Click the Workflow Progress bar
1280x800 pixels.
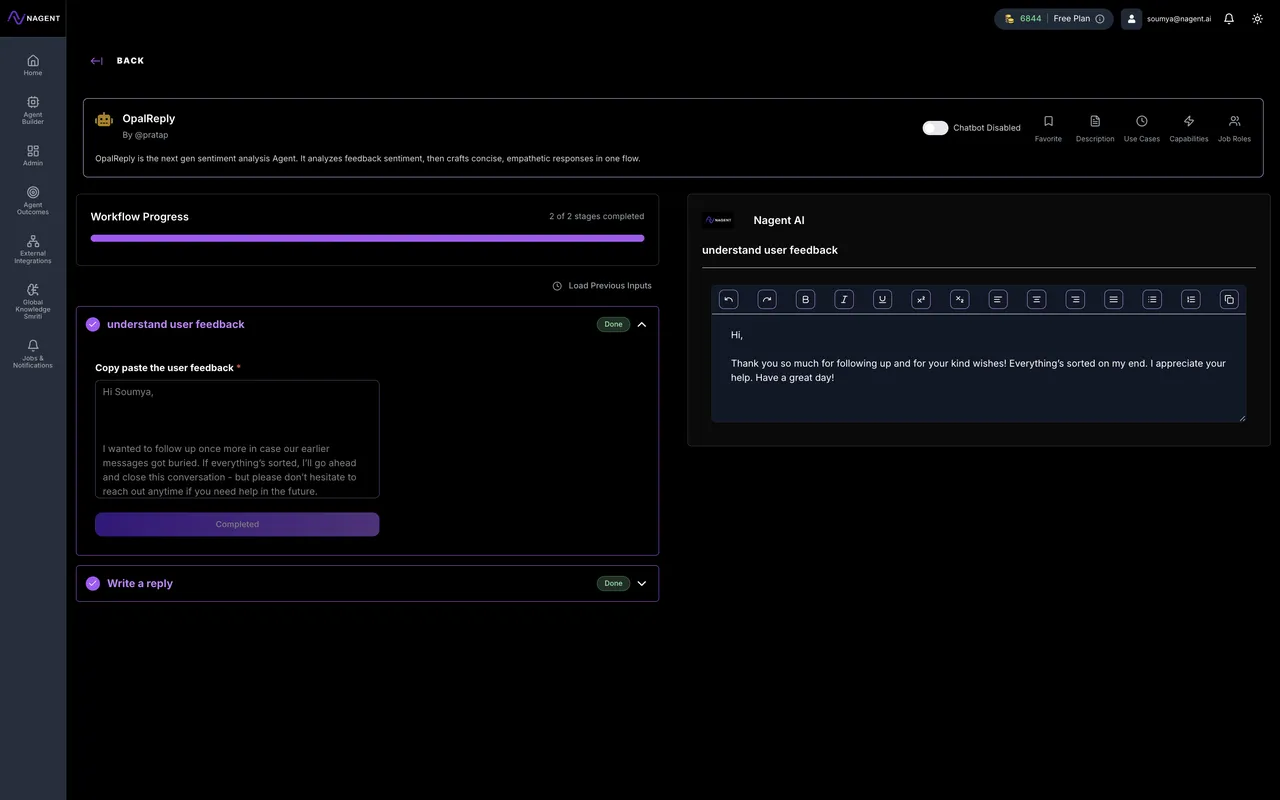[x=367, y=238]
